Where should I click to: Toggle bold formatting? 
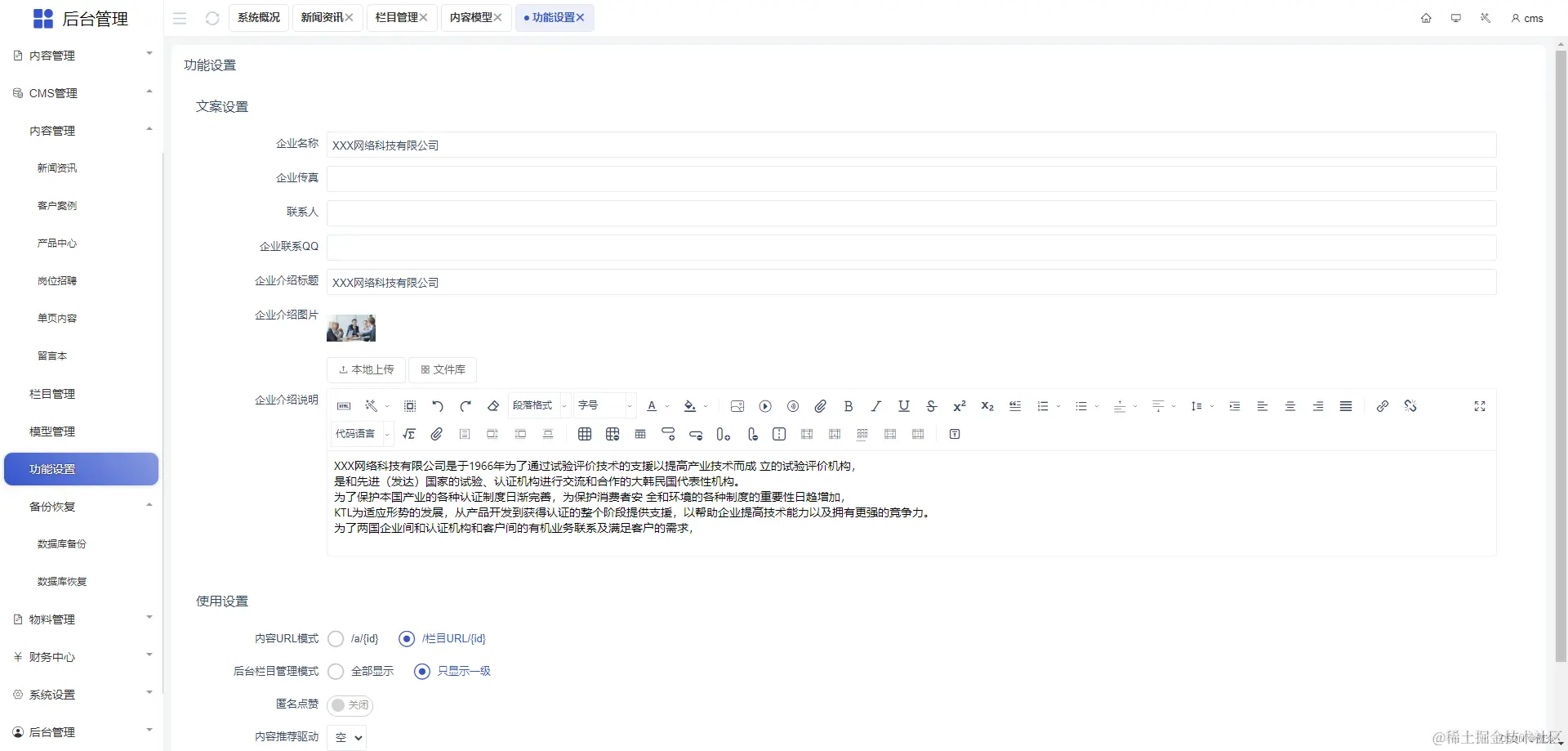849,406
